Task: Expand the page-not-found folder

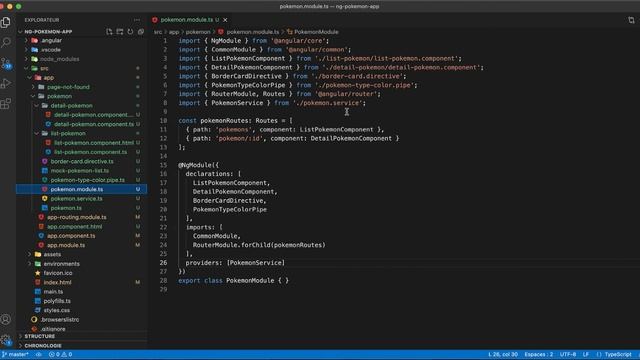Action: (x=68, y=87)
